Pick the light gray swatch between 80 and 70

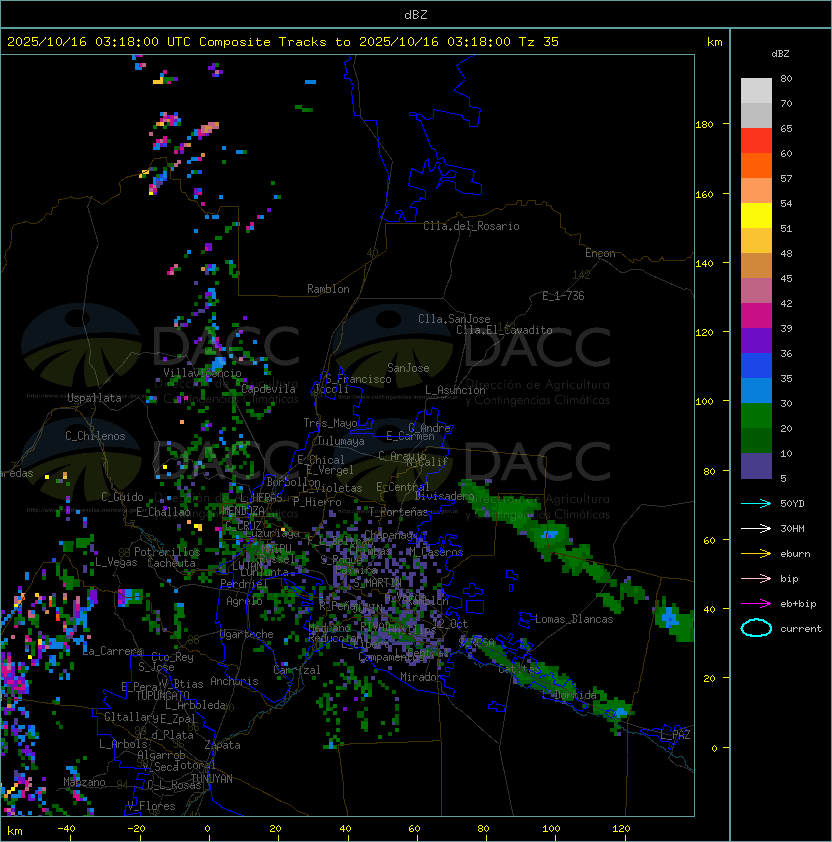[x=756, y=91]
